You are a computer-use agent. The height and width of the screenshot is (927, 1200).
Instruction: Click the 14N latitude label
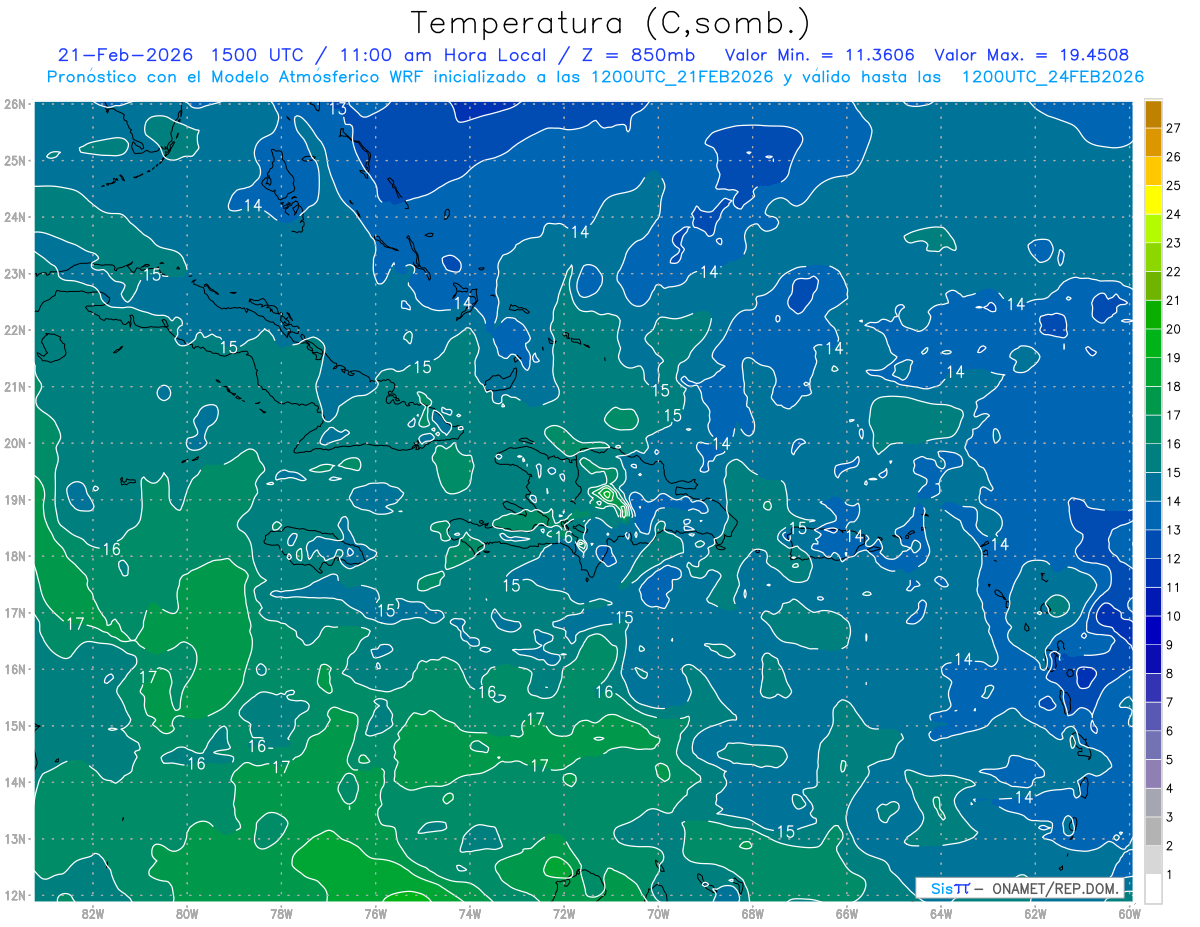(x=14, y=782)
